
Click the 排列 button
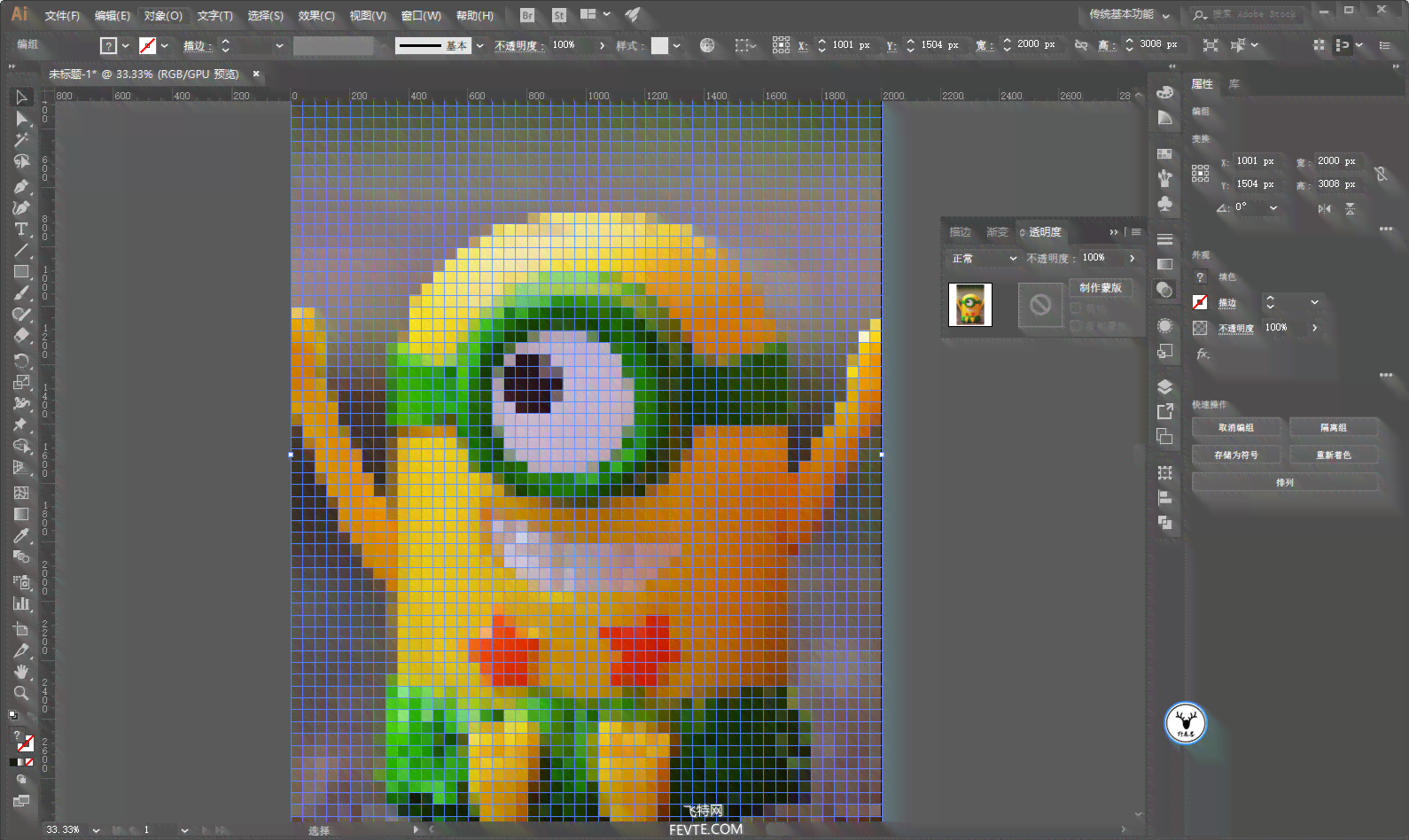click(1285, 483)
